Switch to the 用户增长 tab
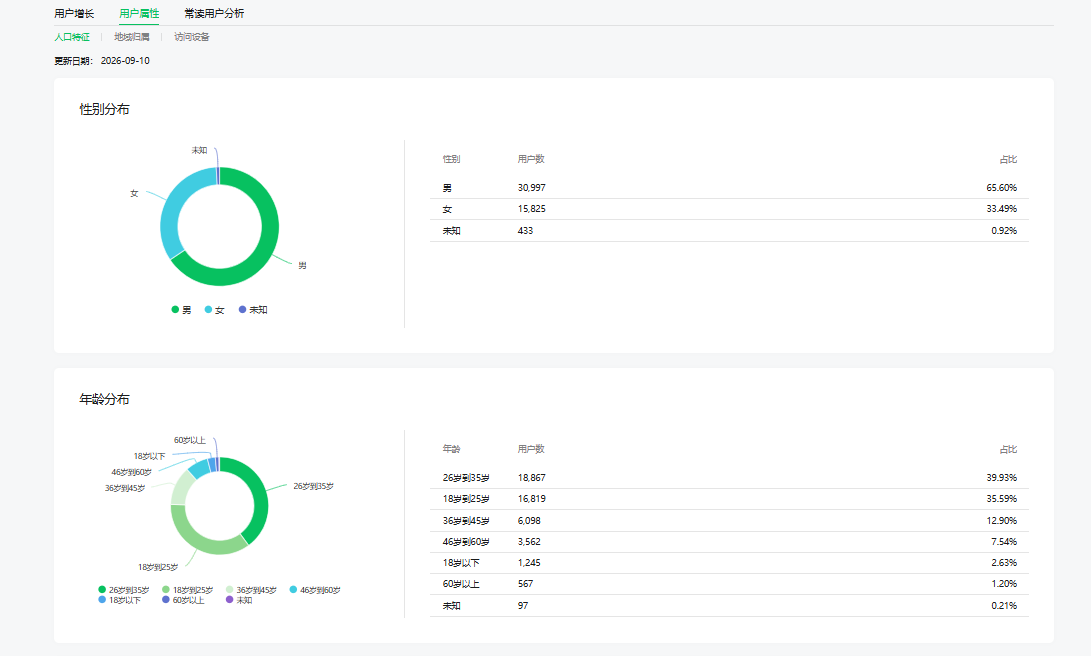The image size is (1091, 656). 74,13
